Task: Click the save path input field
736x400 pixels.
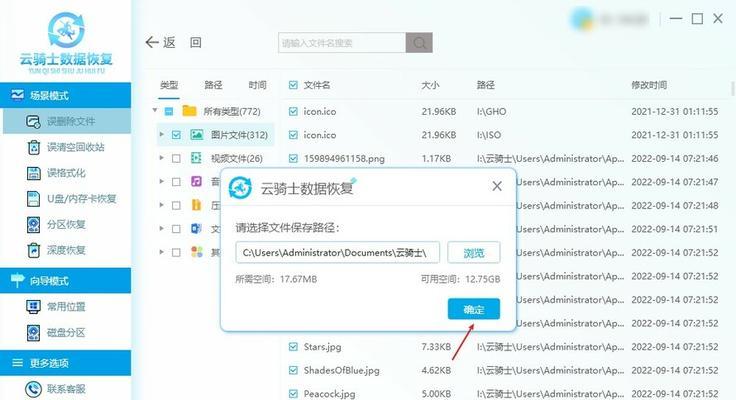Action: point(337,253)
